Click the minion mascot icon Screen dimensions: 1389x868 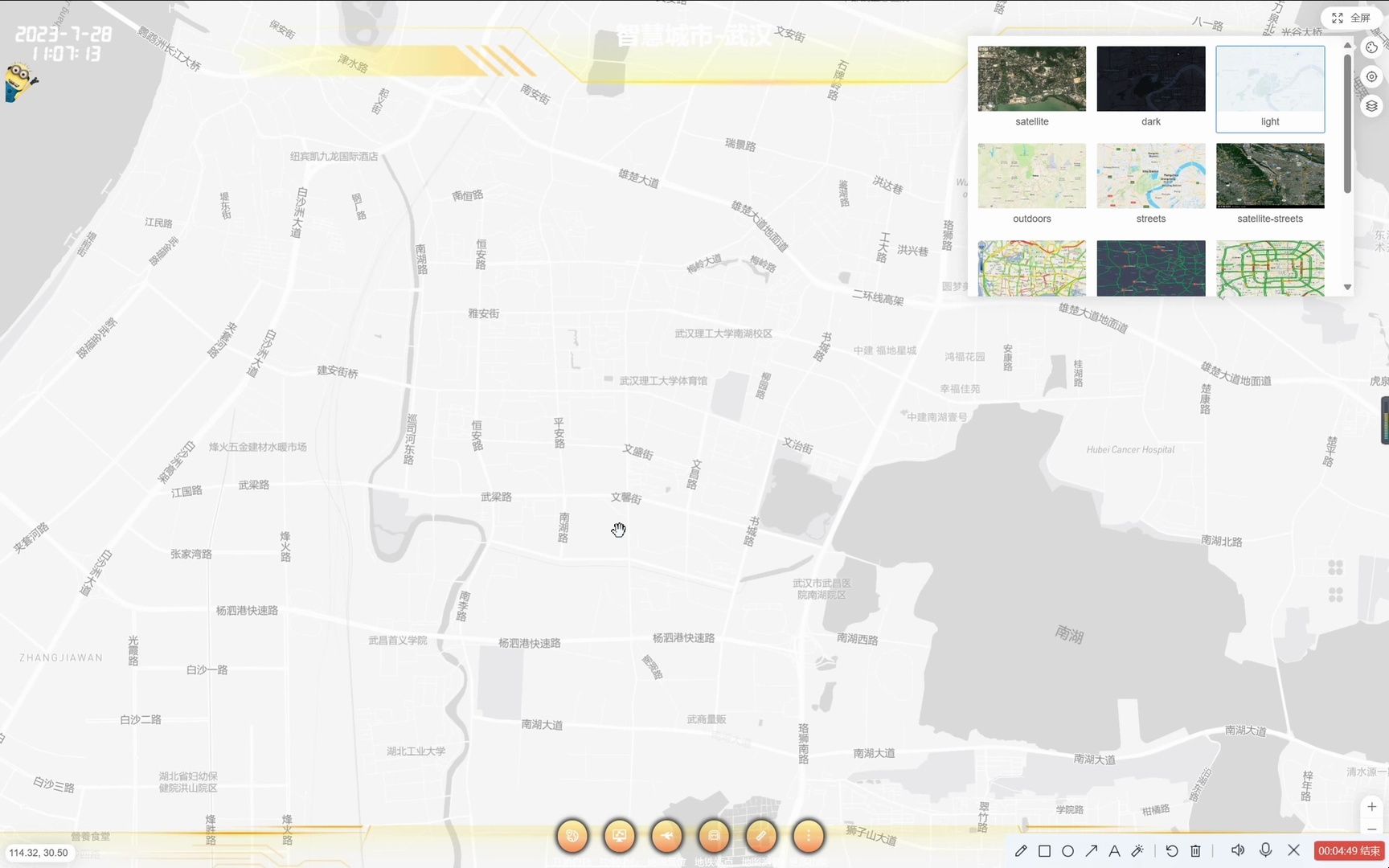coord(19,82)
